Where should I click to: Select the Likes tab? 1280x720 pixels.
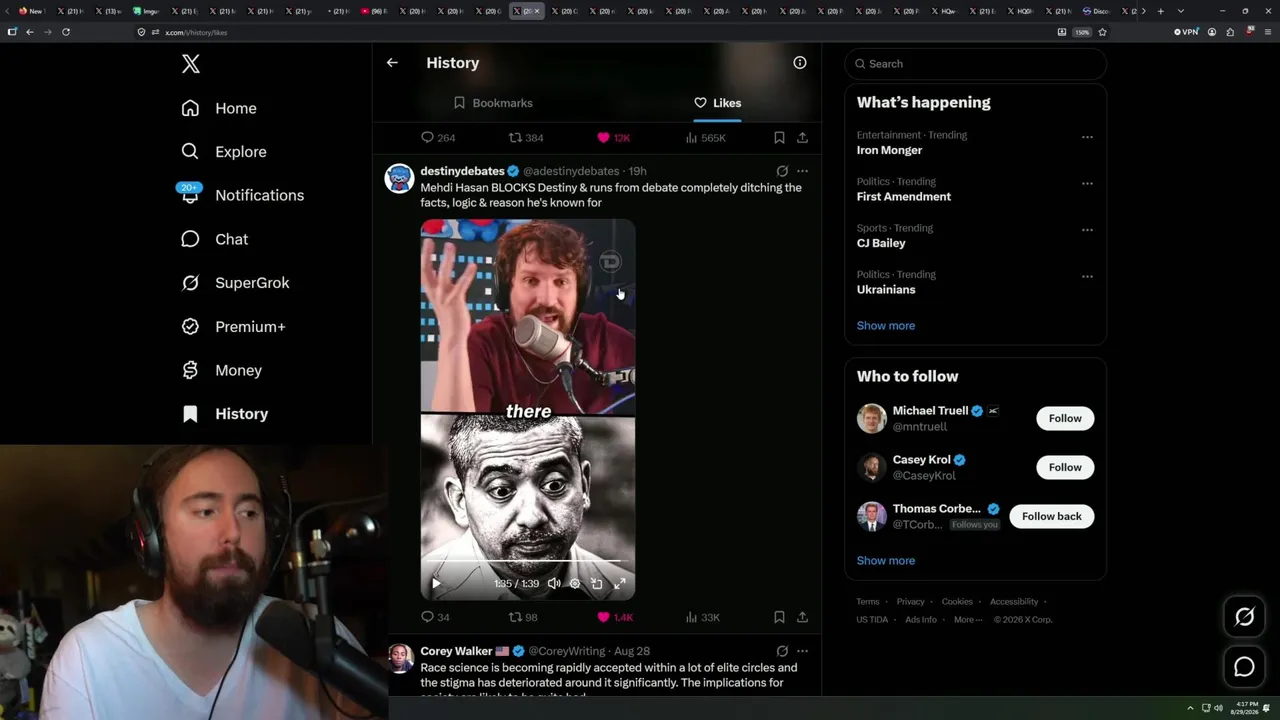pyautogui.click(x=717, y=103)
